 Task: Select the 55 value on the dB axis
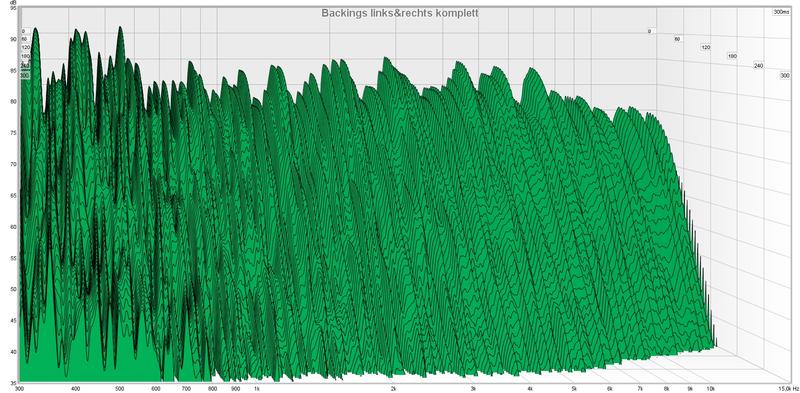(14, 258)
